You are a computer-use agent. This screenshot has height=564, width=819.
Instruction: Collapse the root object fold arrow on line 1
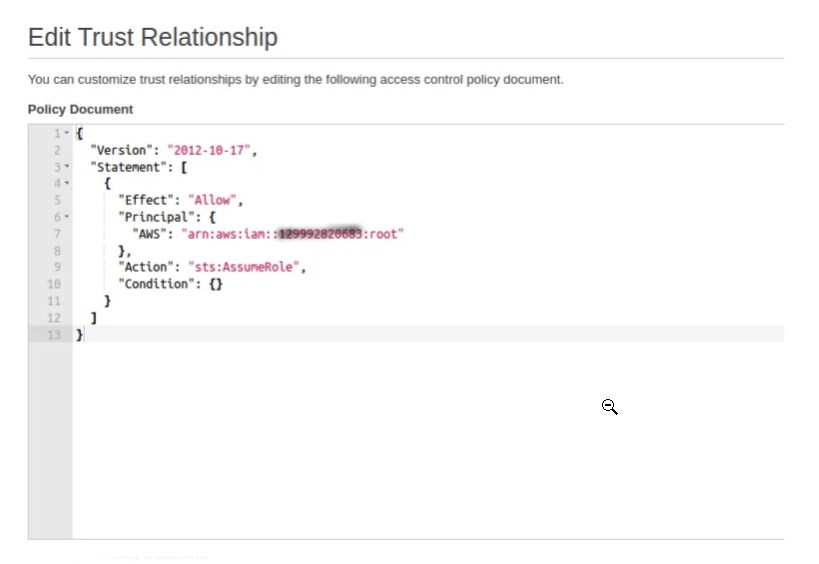67,133
